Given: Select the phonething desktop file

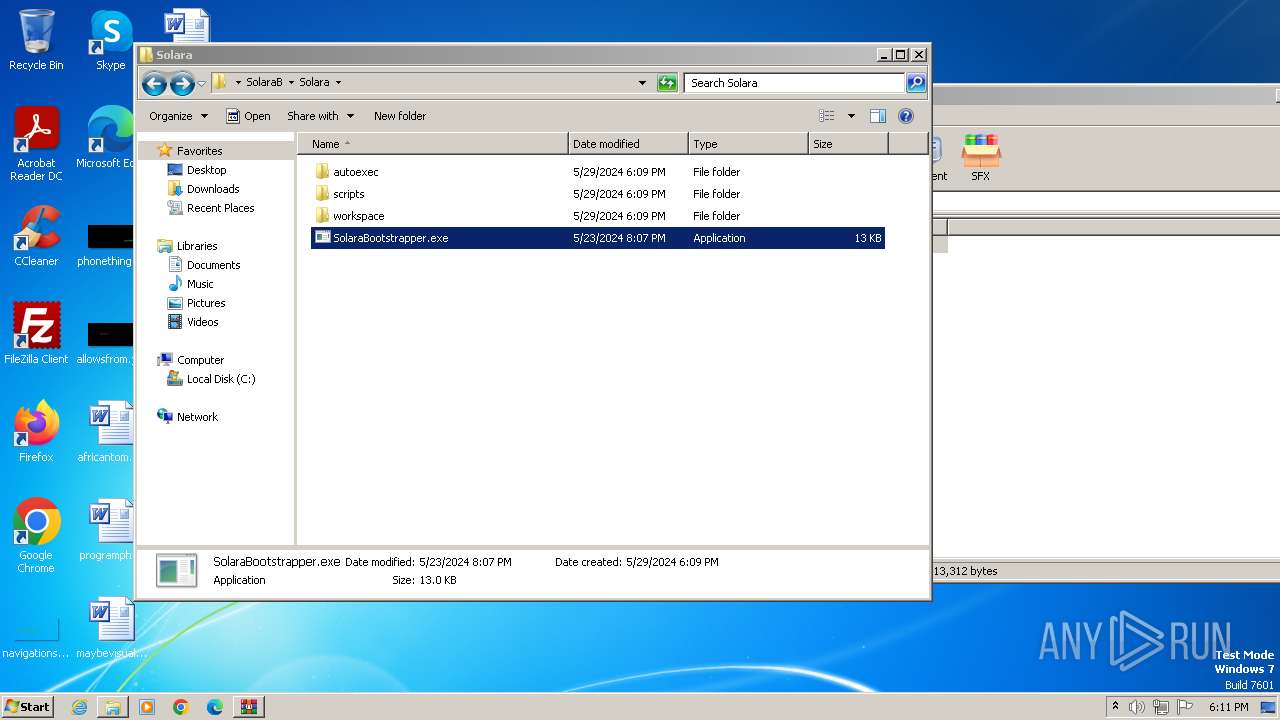Looking at the screenshot, I should point(105,246).
